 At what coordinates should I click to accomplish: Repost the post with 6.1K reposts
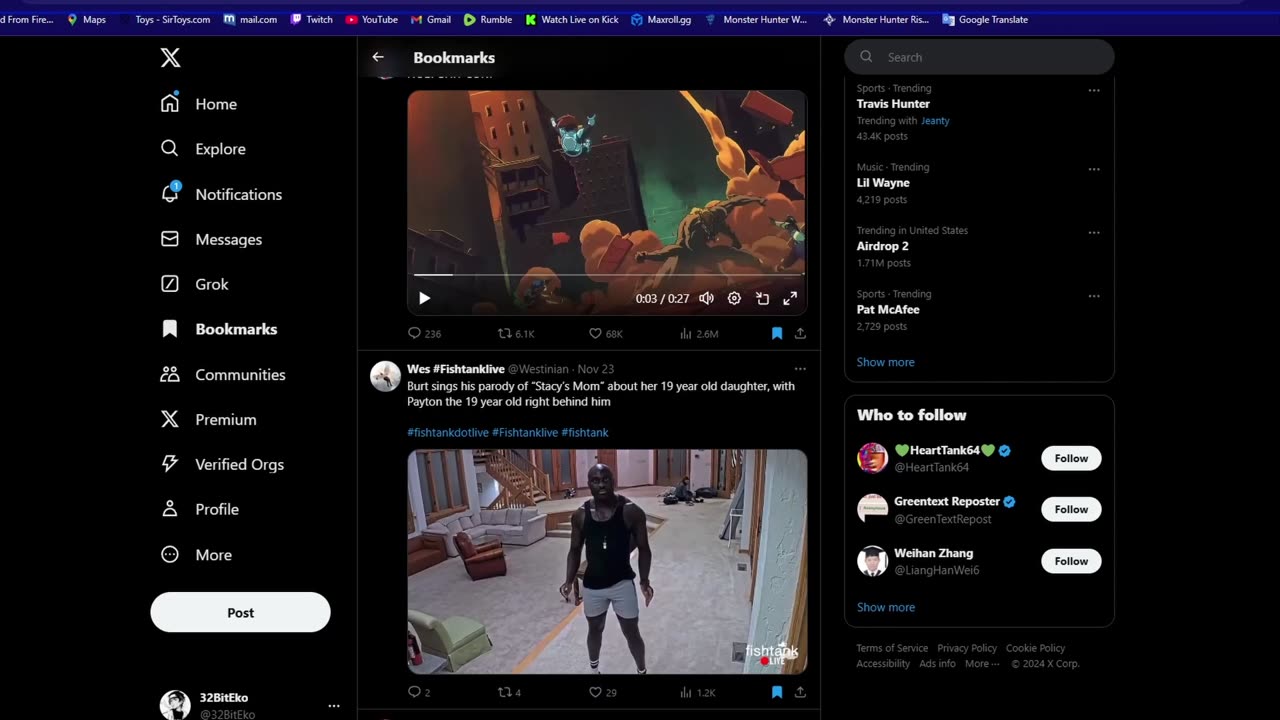(x=516, y=333)
